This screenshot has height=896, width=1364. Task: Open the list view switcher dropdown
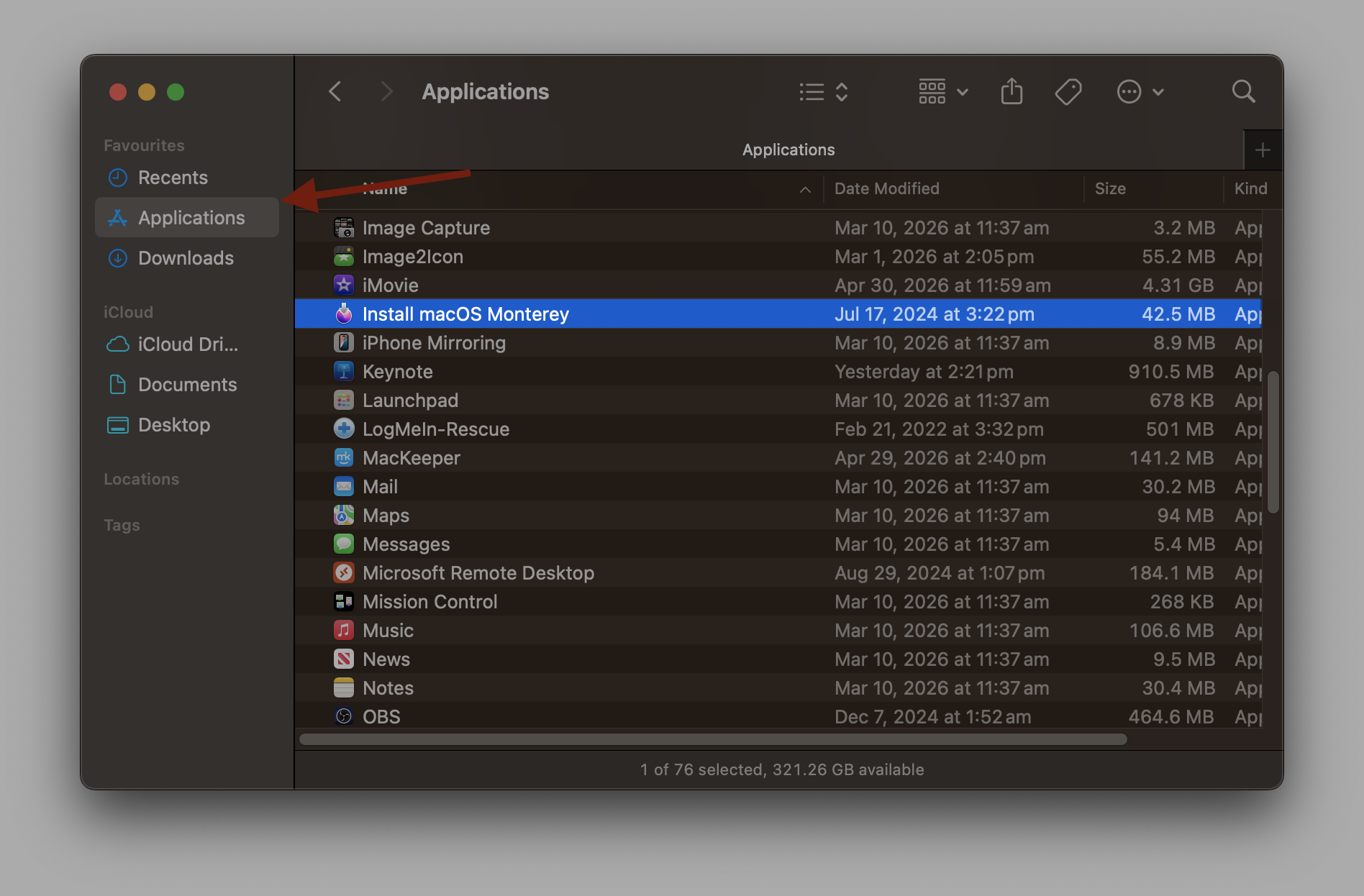click(824, 92)
